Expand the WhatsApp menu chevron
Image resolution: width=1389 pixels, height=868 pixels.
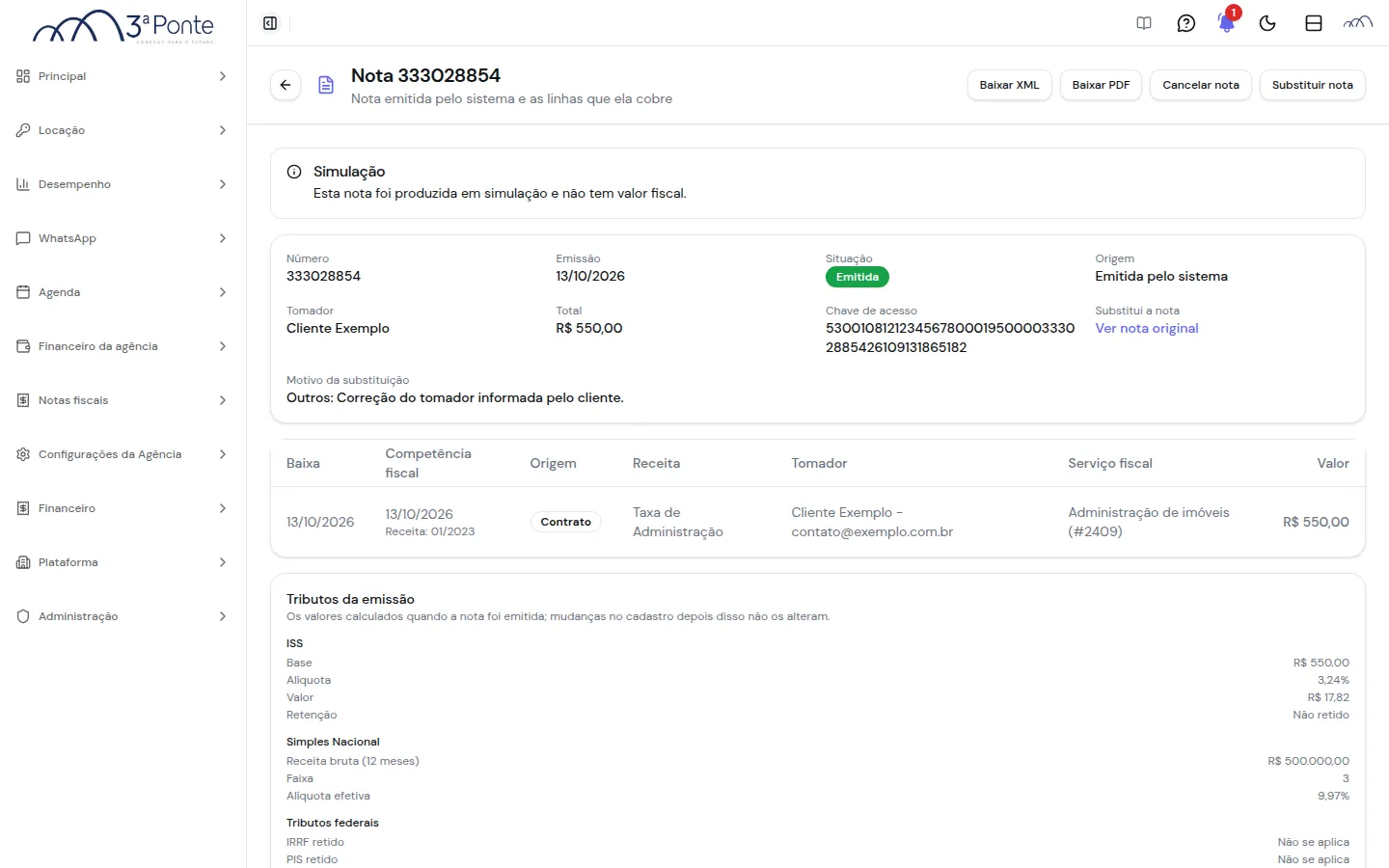click(223, 238)
